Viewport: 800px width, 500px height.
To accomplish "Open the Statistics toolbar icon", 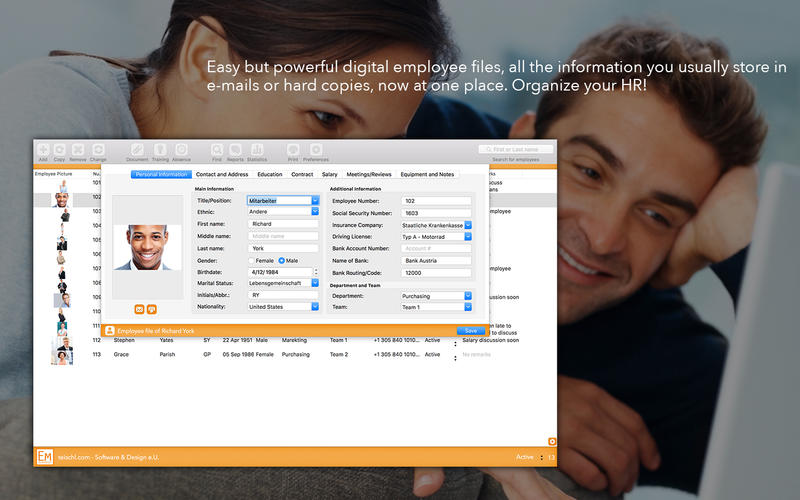I will point(257,149).
